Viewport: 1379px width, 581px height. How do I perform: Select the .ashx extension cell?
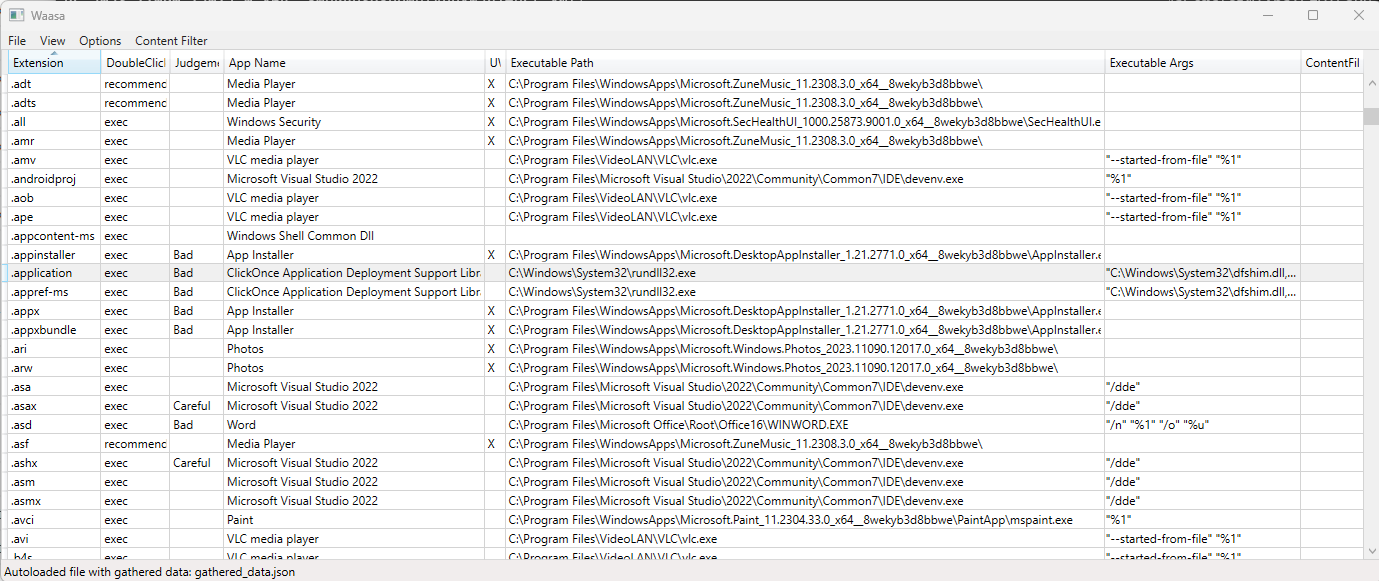click(54, 463)
